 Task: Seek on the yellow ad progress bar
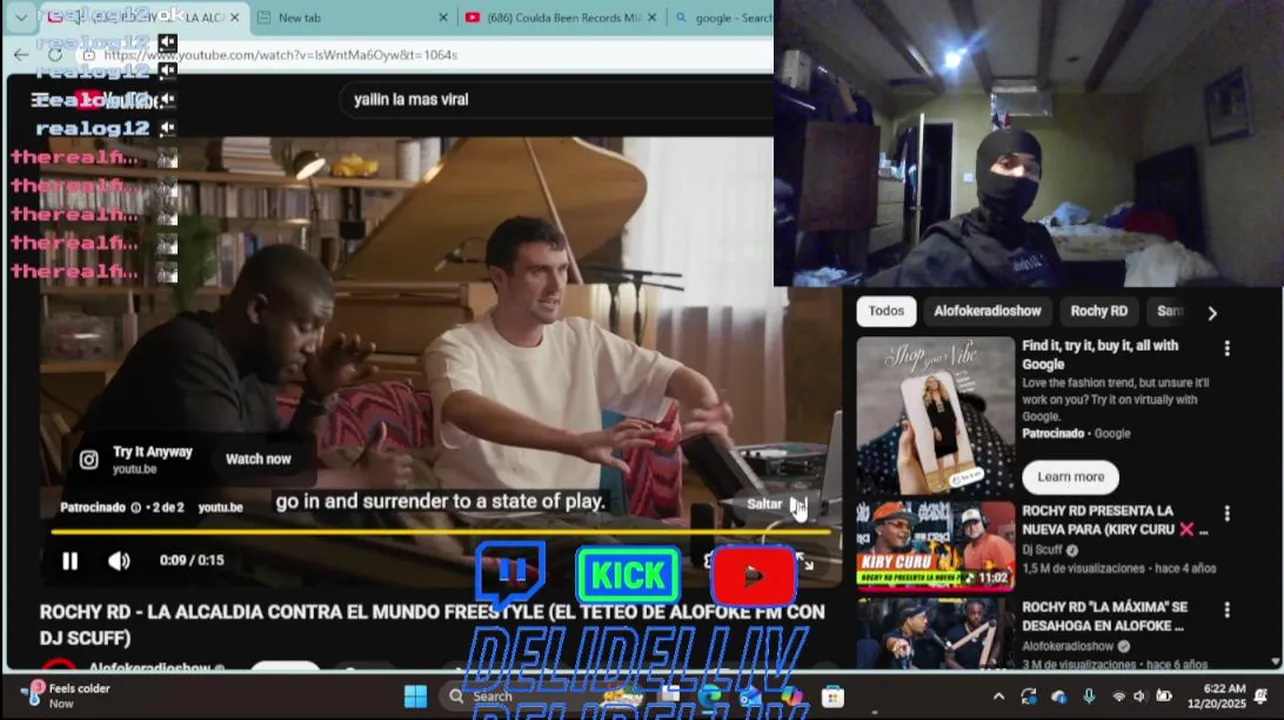coord(440,532)
